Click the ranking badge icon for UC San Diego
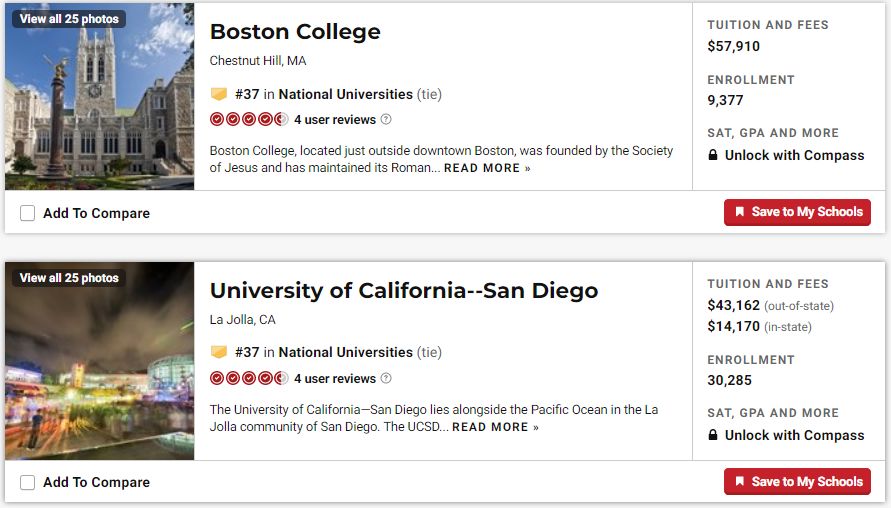Viewport: 891px width, 508px height. click(219, 353)
